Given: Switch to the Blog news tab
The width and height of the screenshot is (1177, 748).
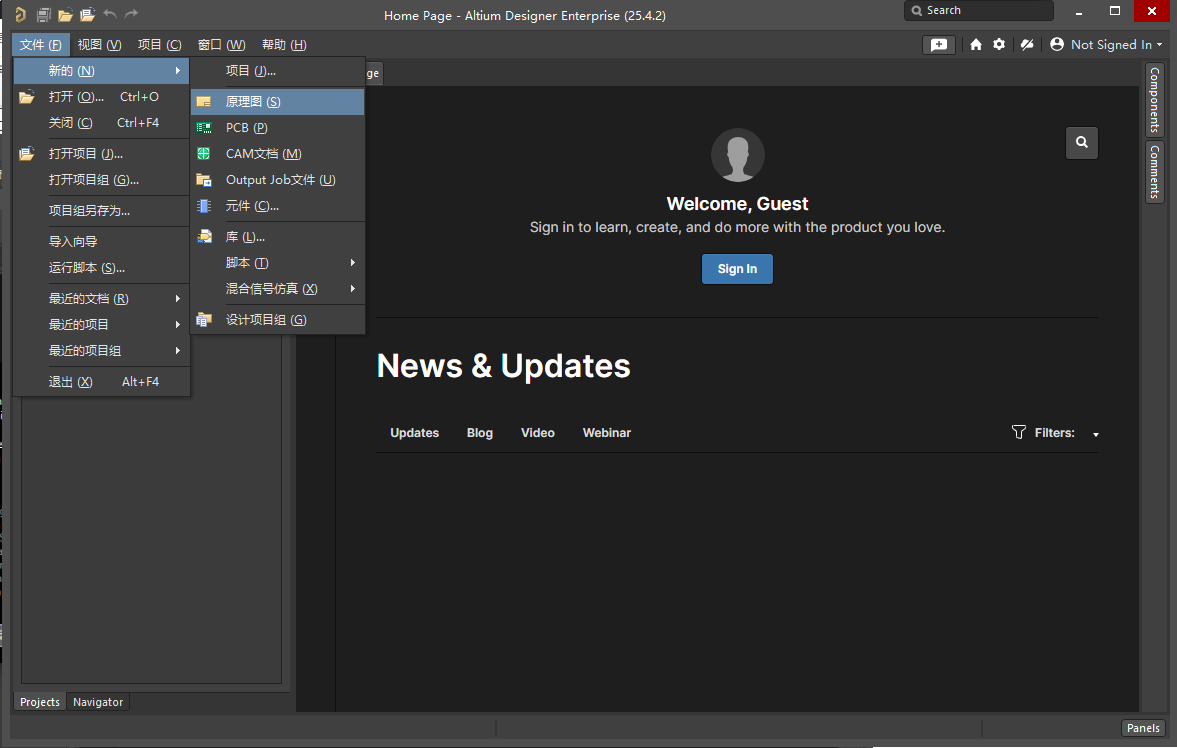Looking at the screenshot, I should pyautogui.click(x=480, y=433).
